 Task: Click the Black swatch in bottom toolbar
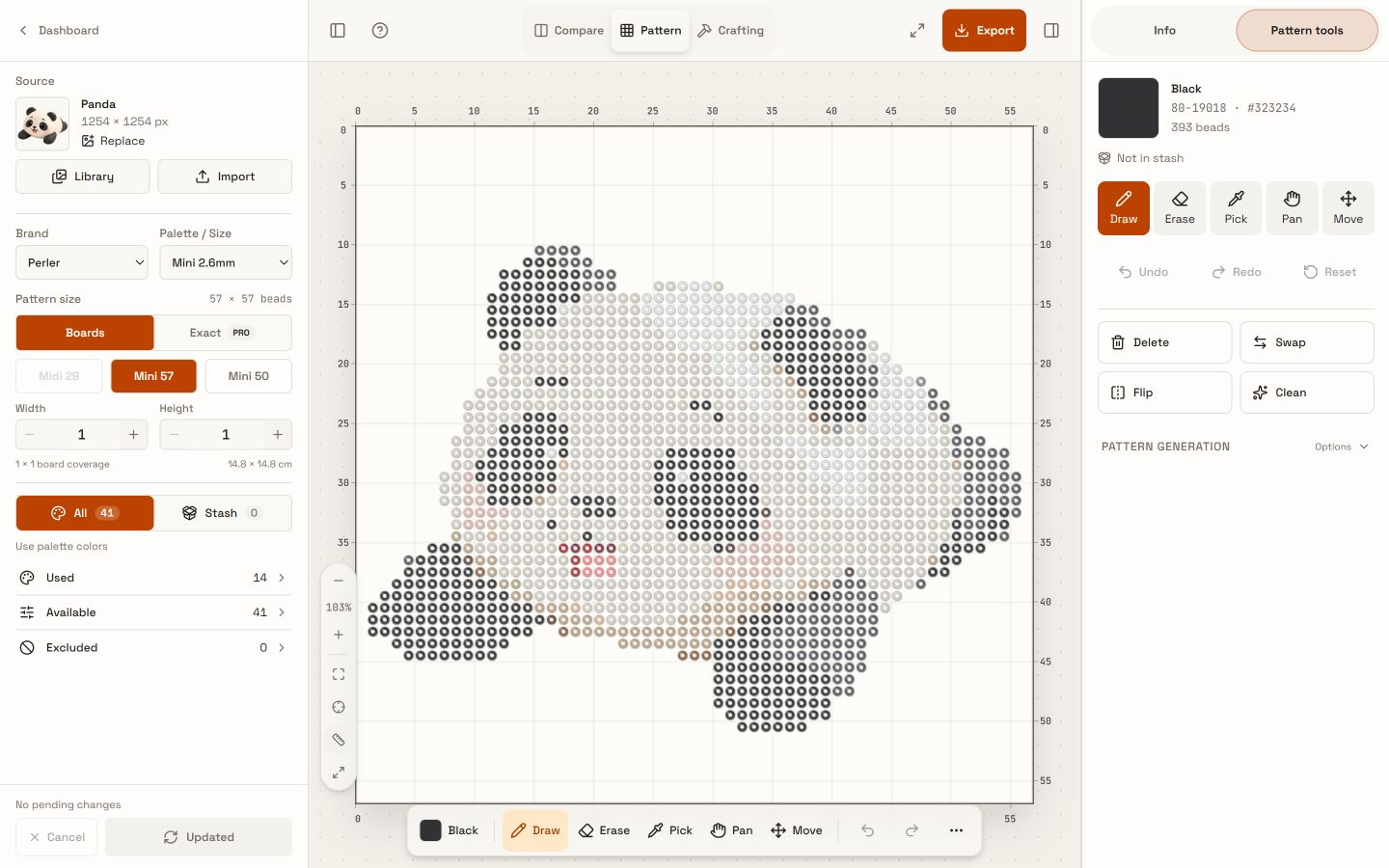(430, 830)
